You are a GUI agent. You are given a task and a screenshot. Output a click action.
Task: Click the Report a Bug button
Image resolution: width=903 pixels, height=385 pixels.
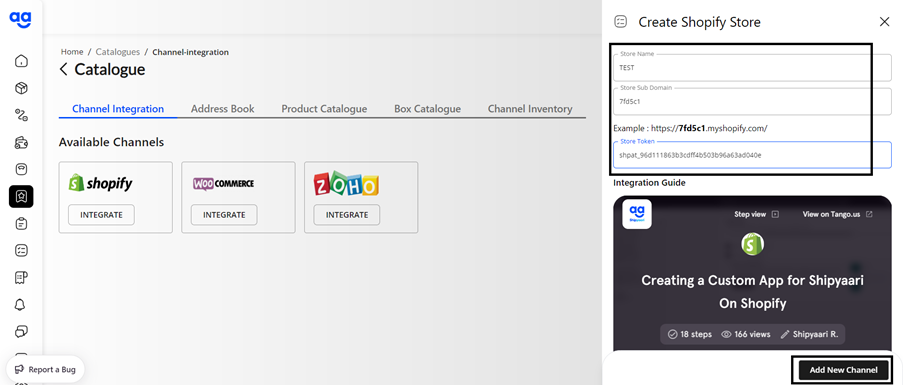point(45,369)
